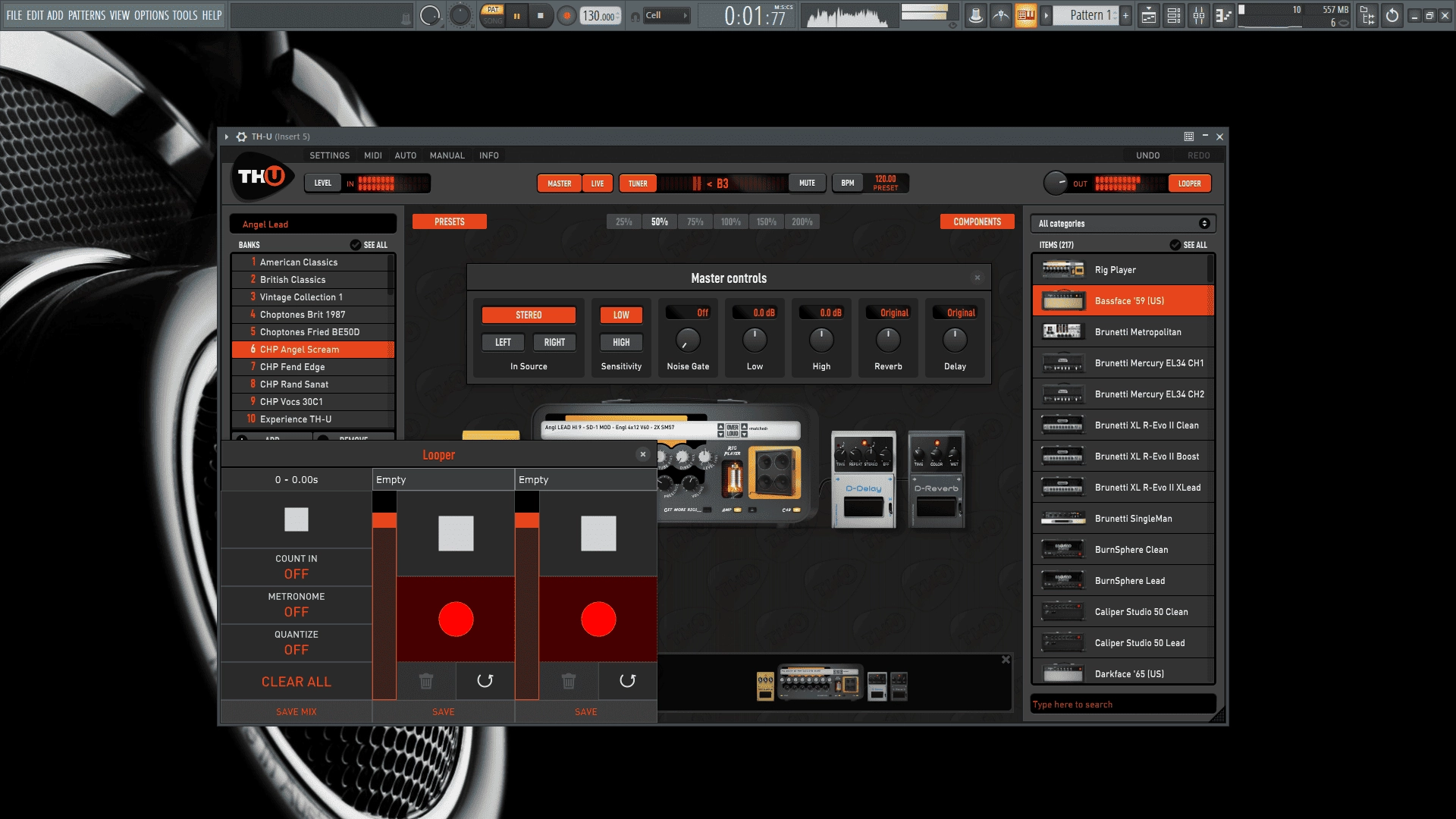Click red record circle of first looper track

click(x=456, y=620)
